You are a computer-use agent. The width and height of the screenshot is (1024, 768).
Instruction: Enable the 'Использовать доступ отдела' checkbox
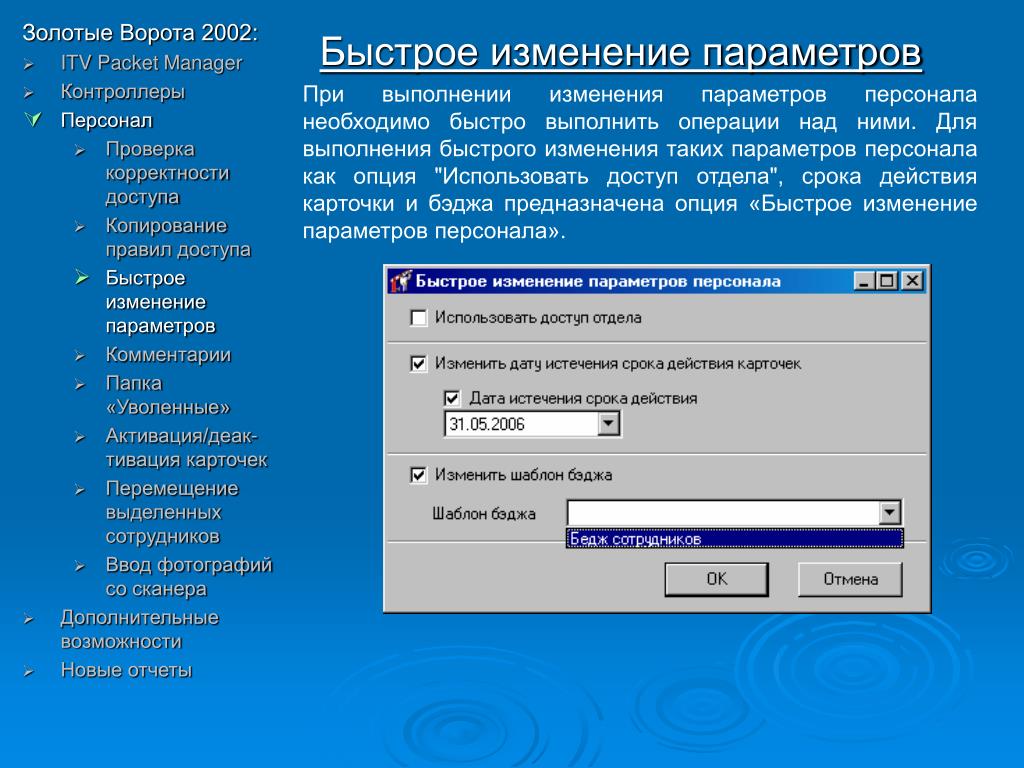pos(418,318)
